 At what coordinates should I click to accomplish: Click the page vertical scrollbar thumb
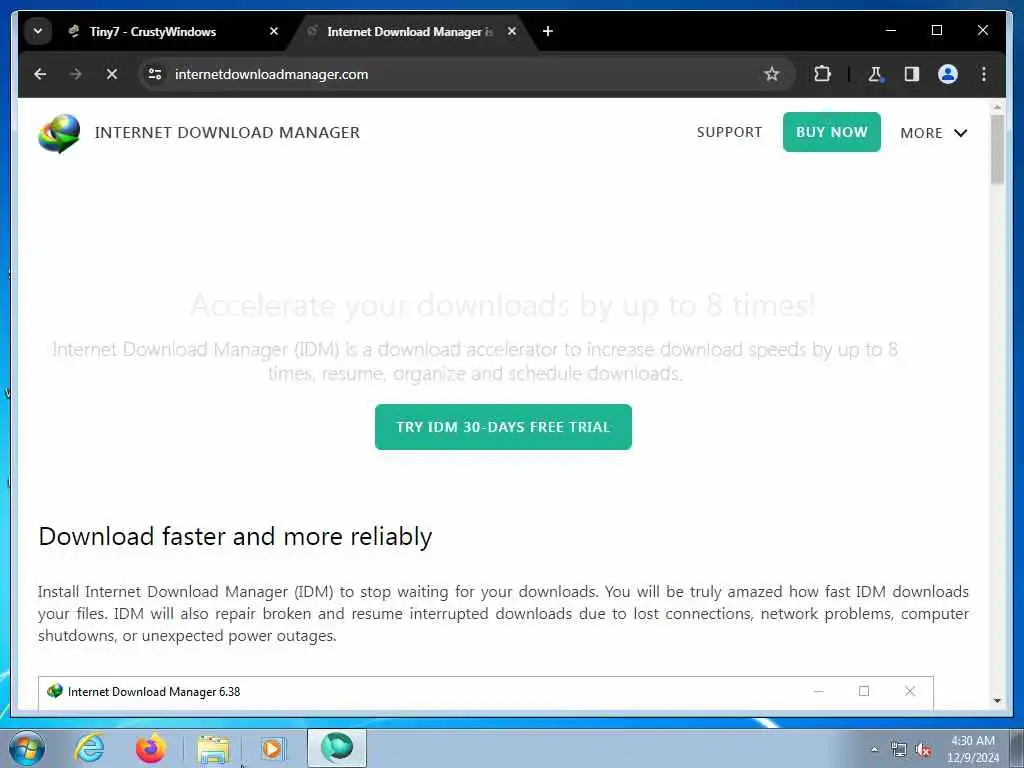coord(997,149)
